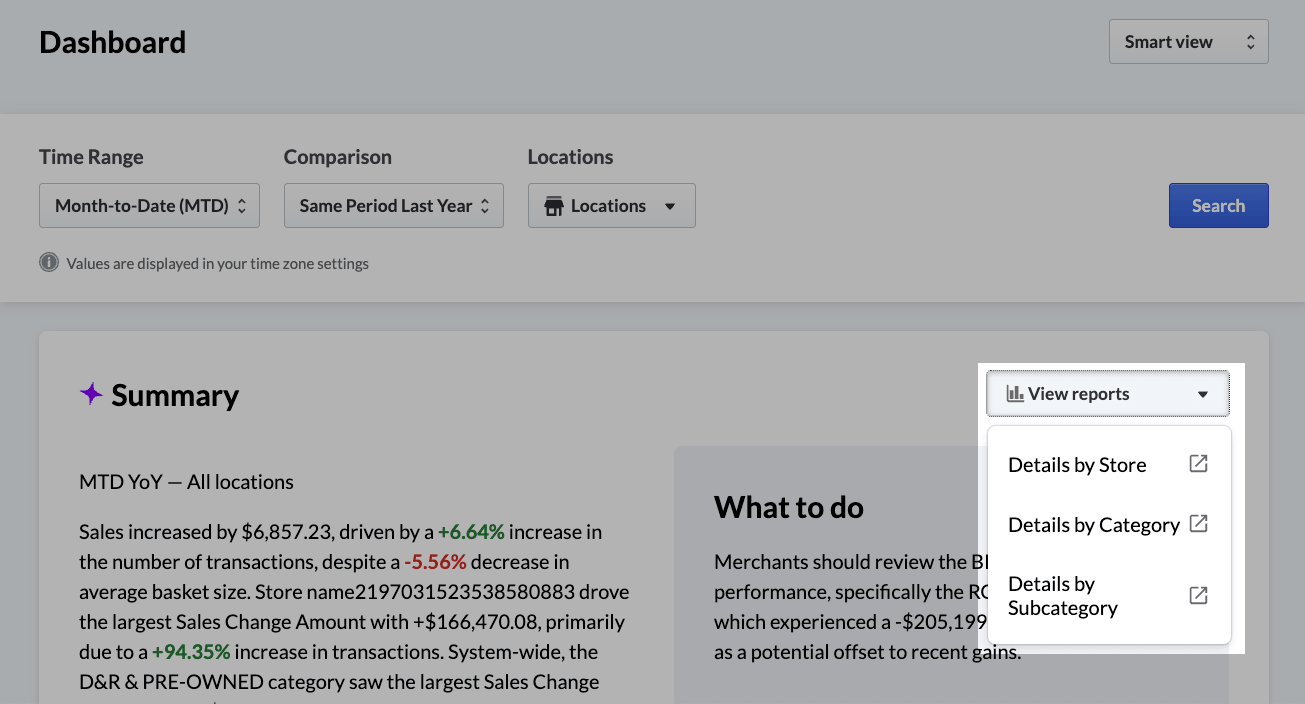Open the Month-to-Date (MTD) time range selector

149,205
